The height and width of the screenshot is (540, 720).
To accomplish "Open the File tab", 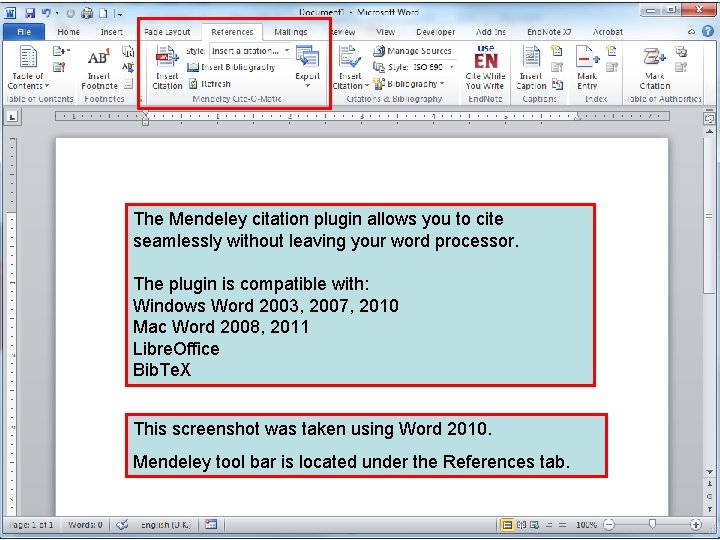I will pyautogui.click(x=24, y=32).
